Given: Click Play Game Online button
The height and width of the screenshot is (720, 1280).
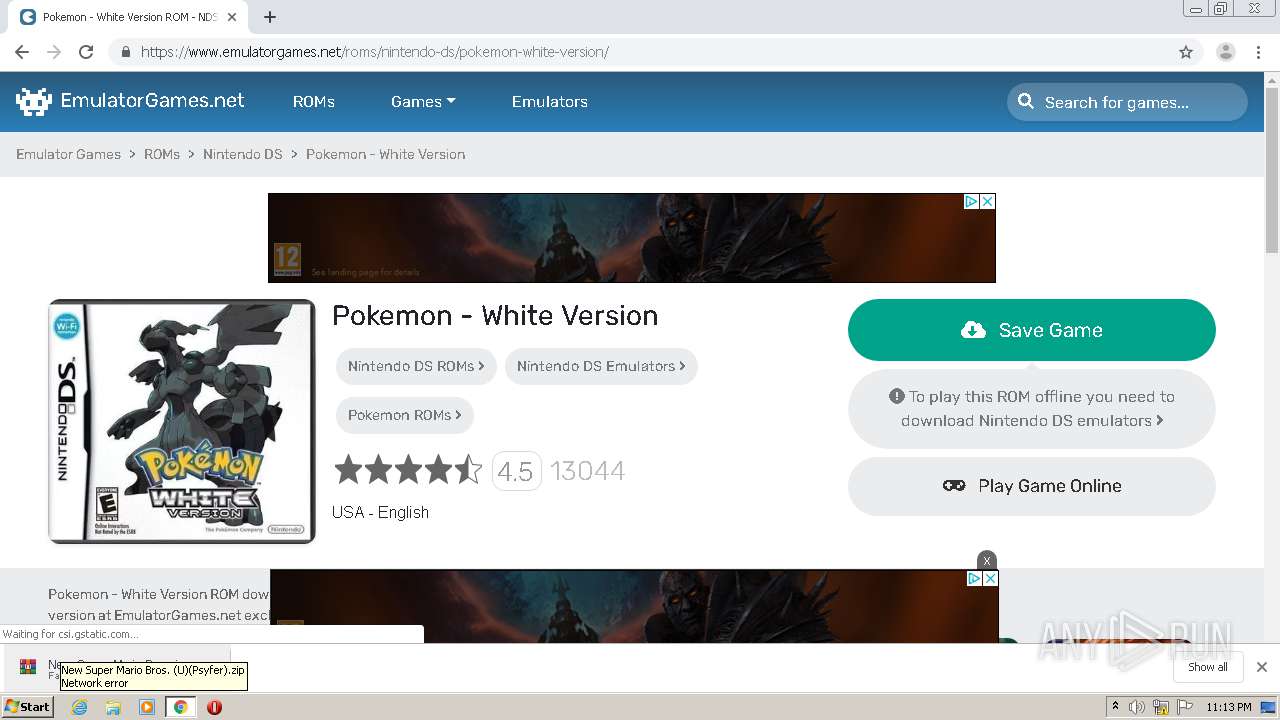Looking at the screenshot, I should [x=1032, y=486].
